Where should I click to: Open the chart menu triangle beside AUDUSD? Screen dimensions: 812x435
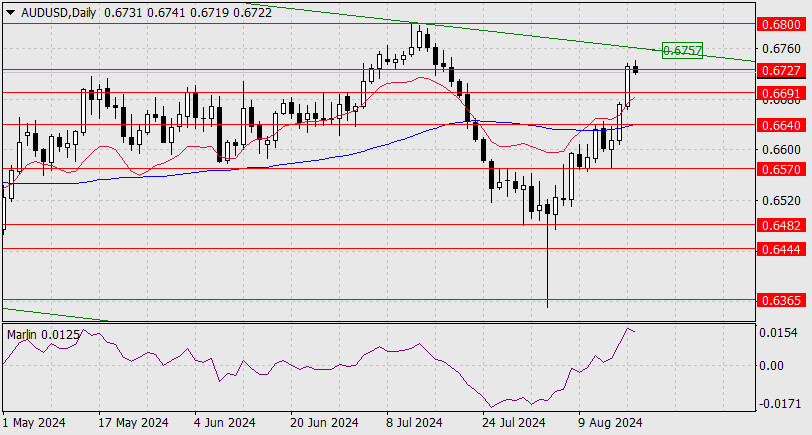pos(10,13)
